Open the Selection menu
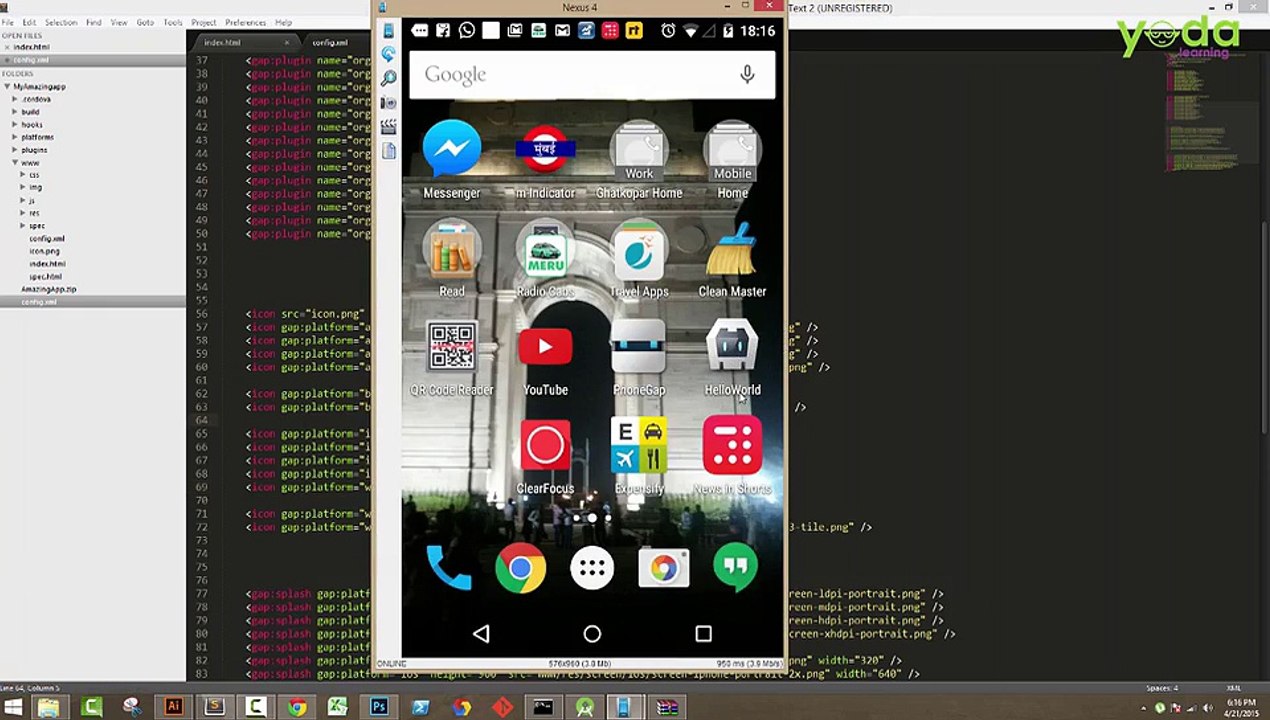This screenshot has width=1270, height=720. pyautogui.click(x=61, y=22)
